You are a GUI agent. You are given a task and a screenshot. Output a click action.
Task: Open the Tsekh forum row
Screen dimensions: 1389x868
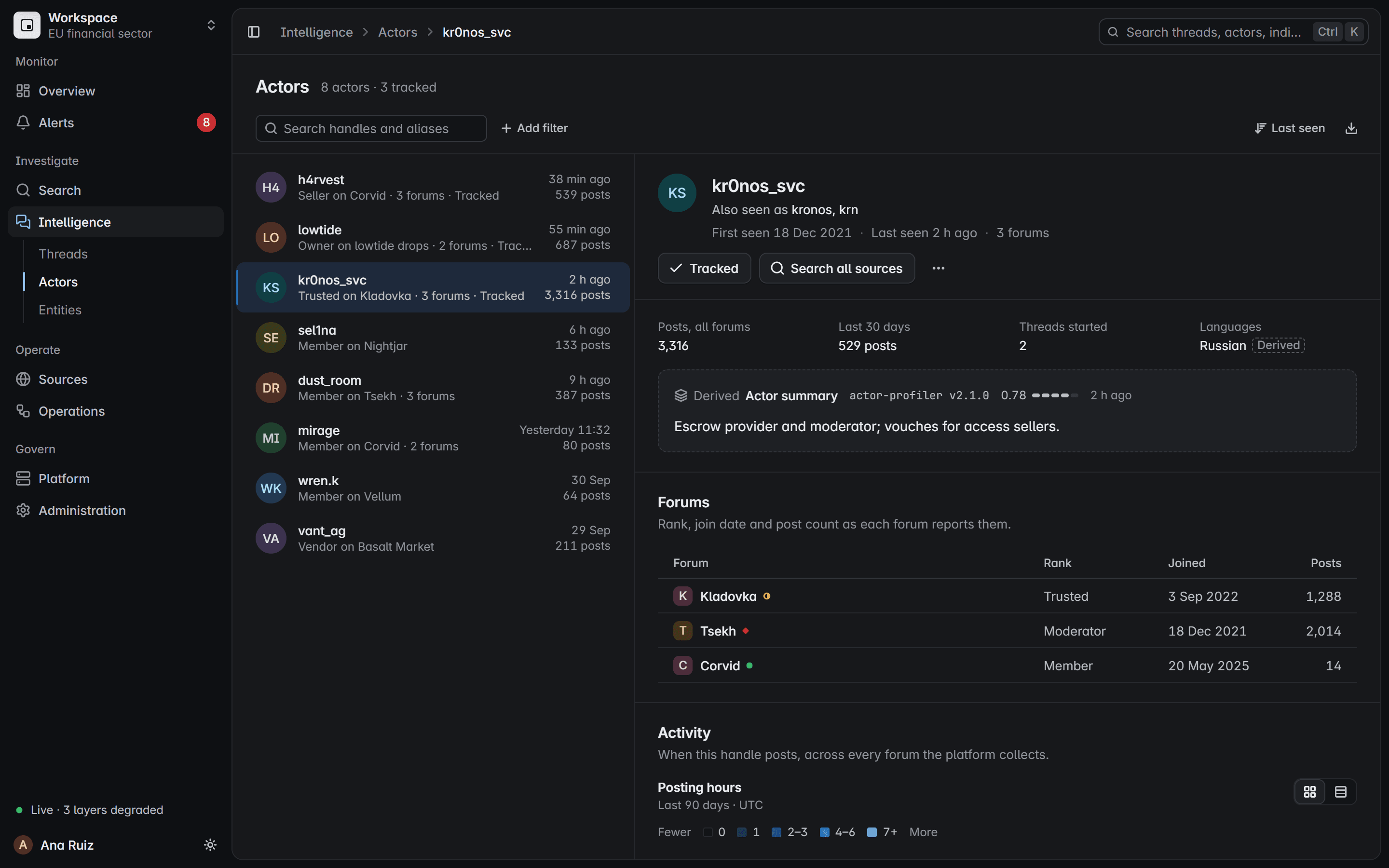[1008, 631]
